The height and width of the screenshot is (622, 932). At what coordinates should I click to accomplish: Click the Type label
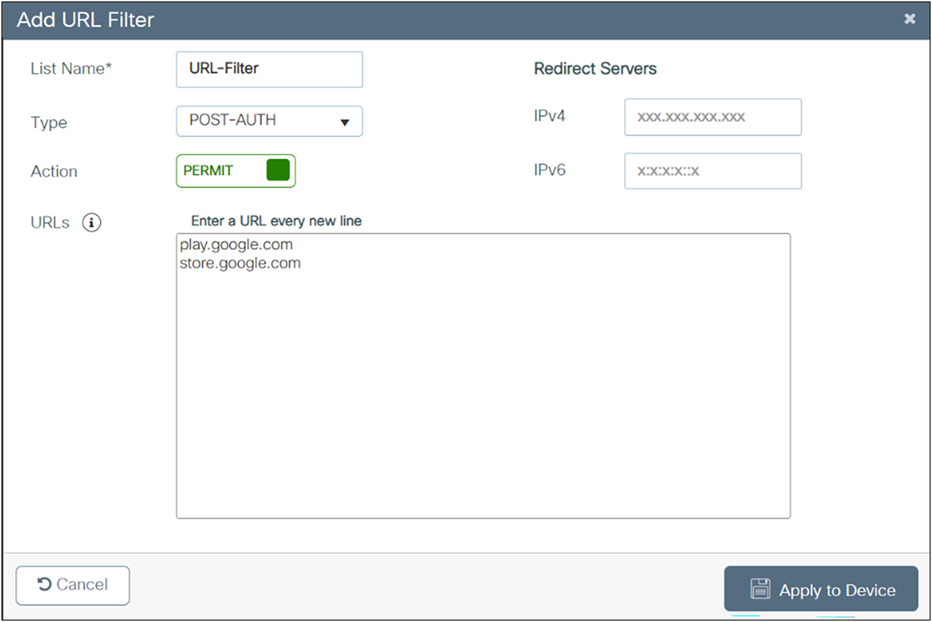(49, 122)
